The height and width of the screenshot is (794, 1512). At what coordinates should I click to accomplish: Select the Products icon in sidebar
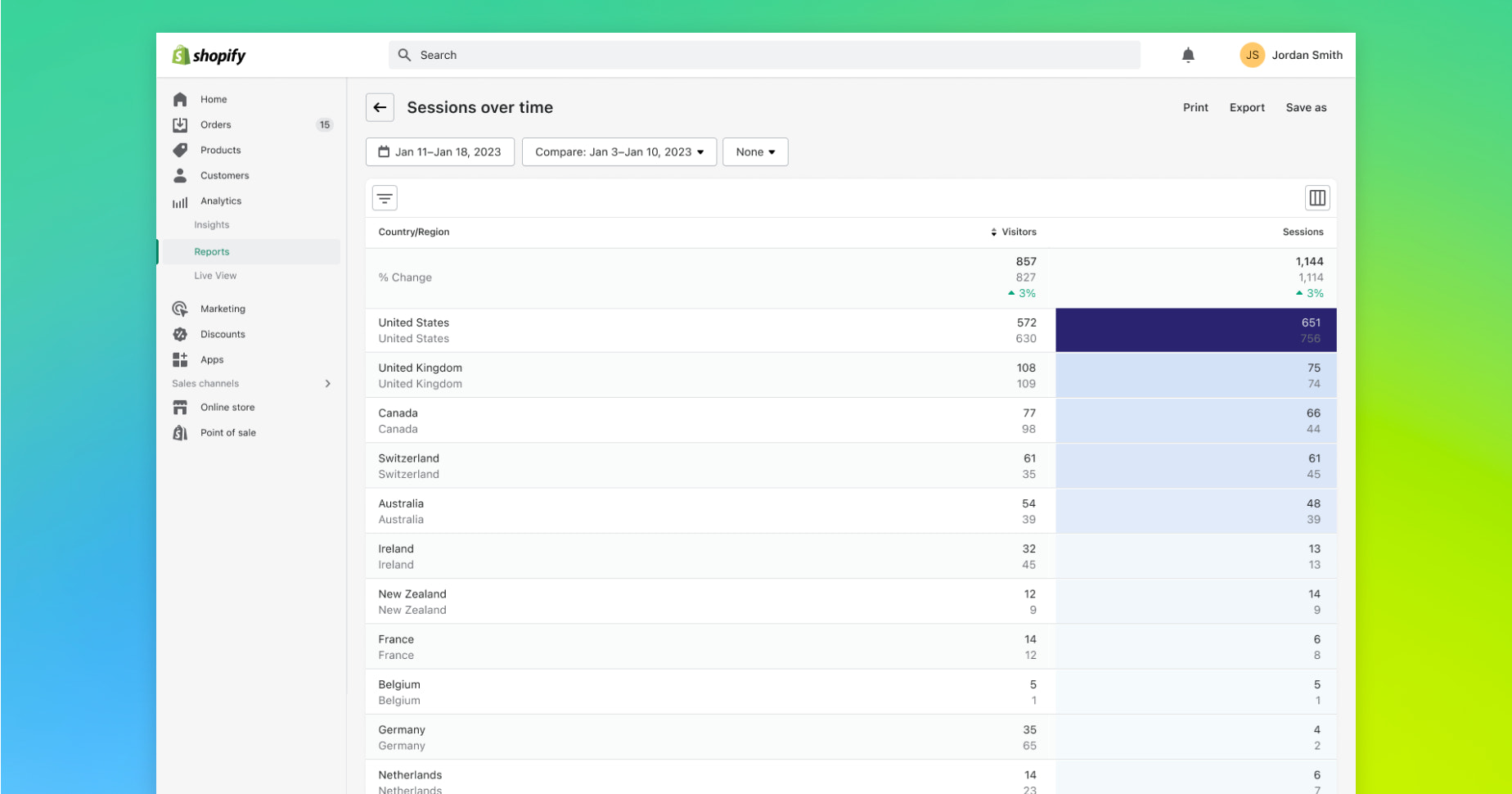tap(180, 150)
